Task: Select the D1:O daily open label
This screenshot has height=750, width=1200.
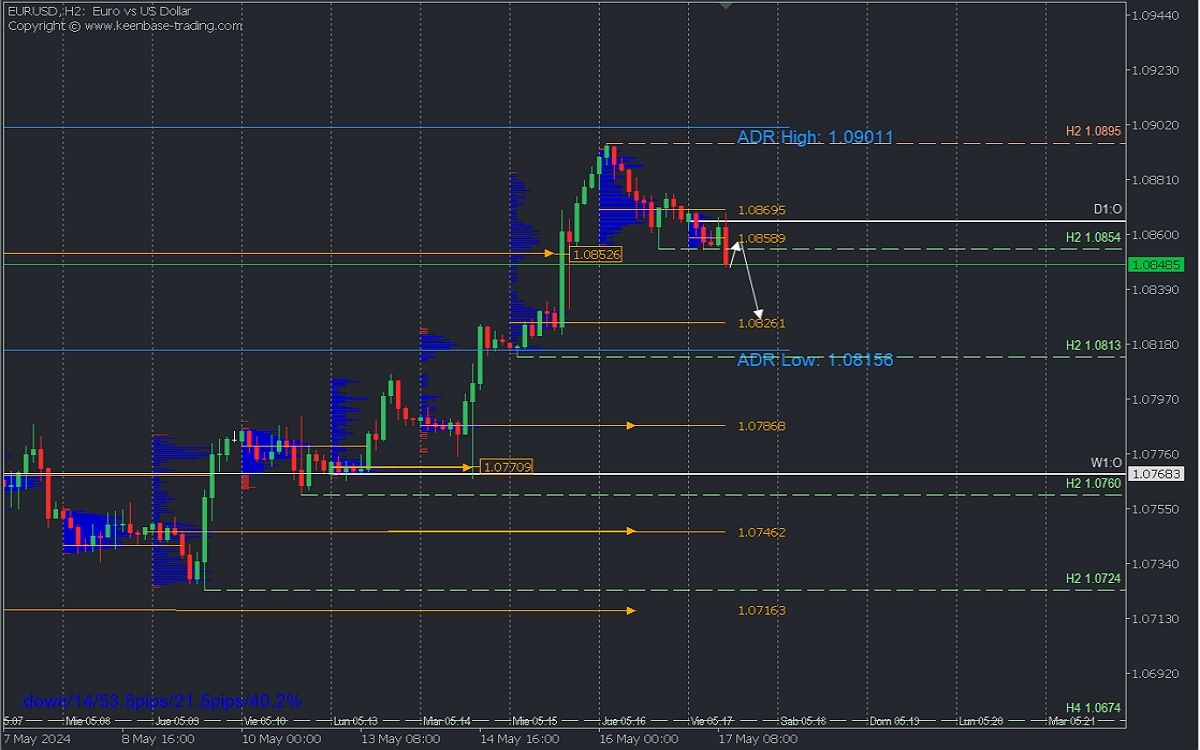Action: pyautogui.click(x=1107, y=209)
